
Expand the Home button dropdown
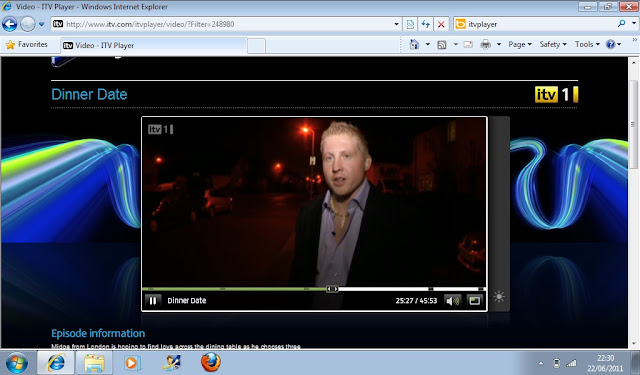(x=428, y=44)
